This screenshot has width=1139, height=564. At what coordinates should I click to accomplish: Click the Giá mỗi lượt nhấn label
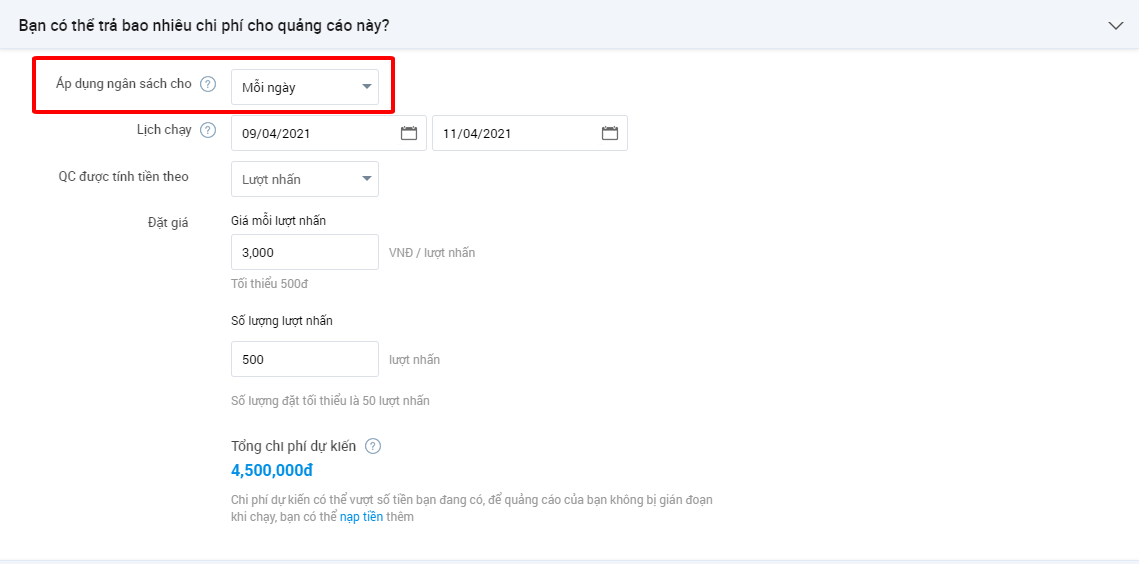(278, 221)
